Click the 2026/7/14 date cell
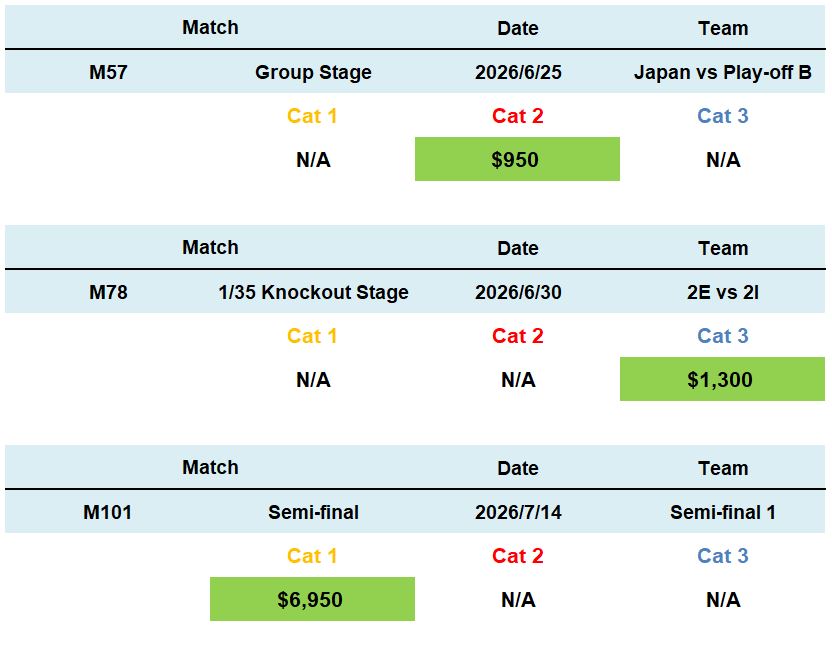The height and width of the screenshot is (669, 832). pos(517,512)
